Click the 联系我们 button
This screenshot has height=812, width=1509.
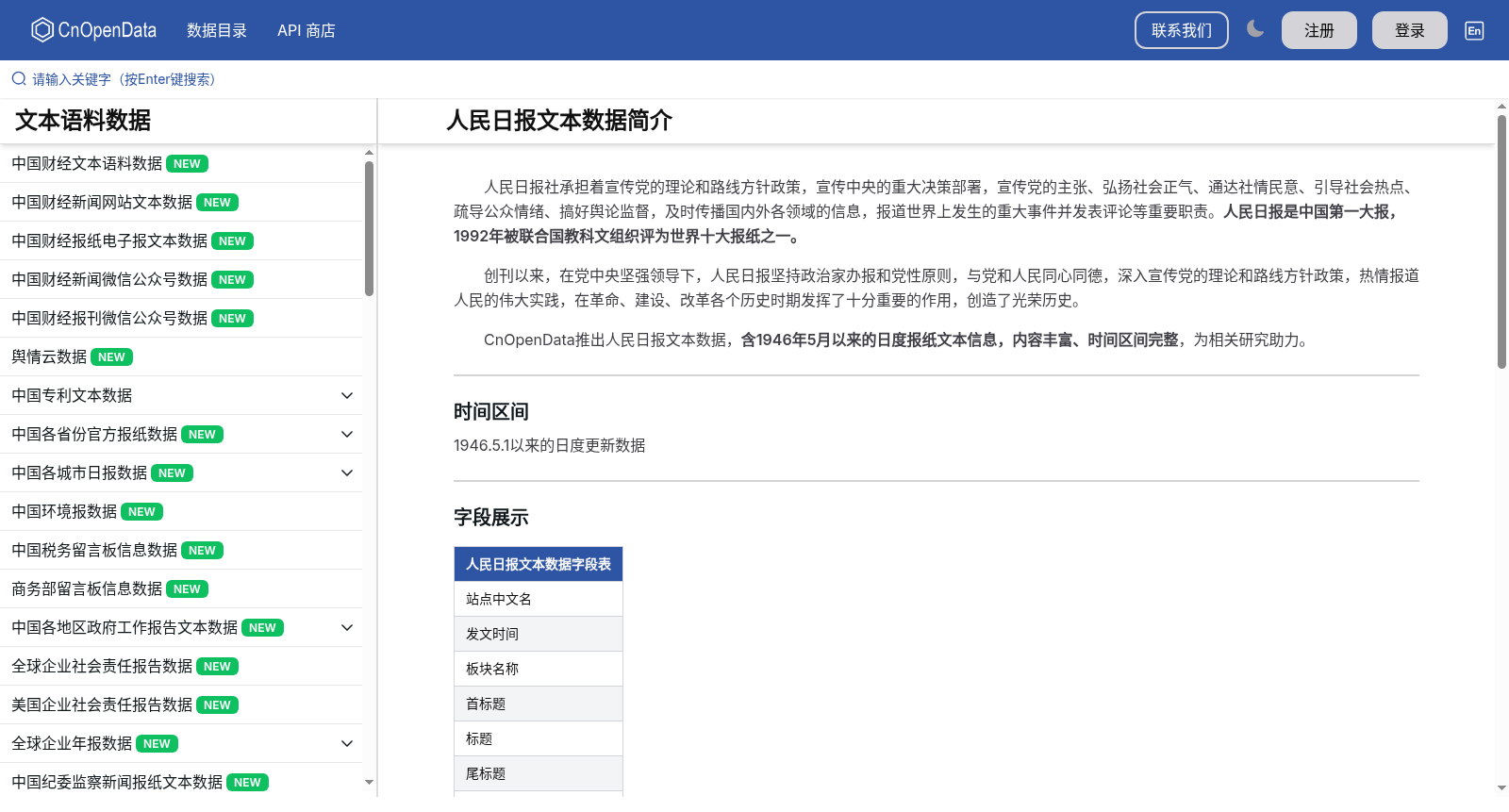pyautogui.click(x=1182, y=30)
